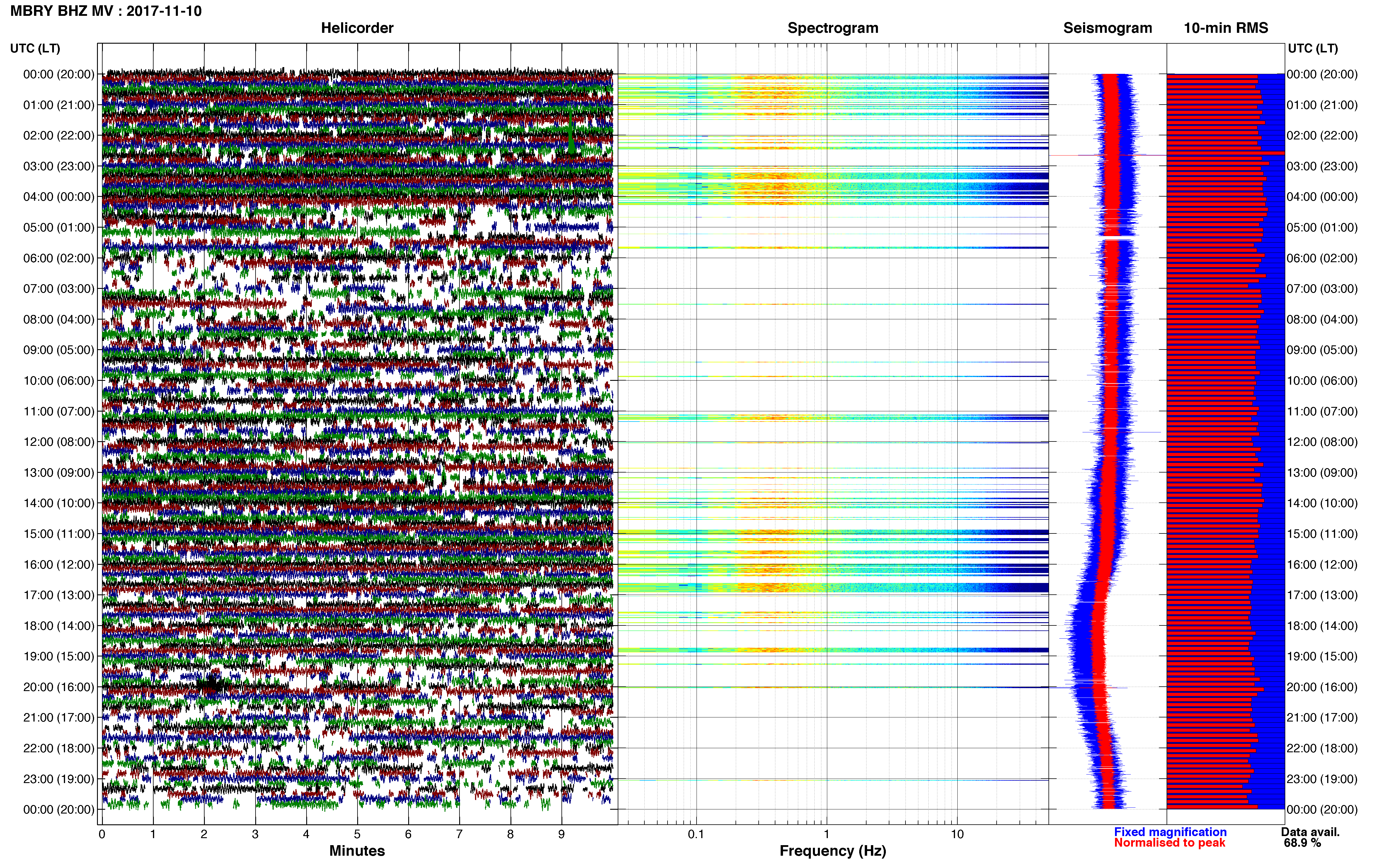Screen dimensions: 1389x868
Task: Click '06:00 (02:00)' on the RMS-side time axis
Action: [x=1322, y=258]
